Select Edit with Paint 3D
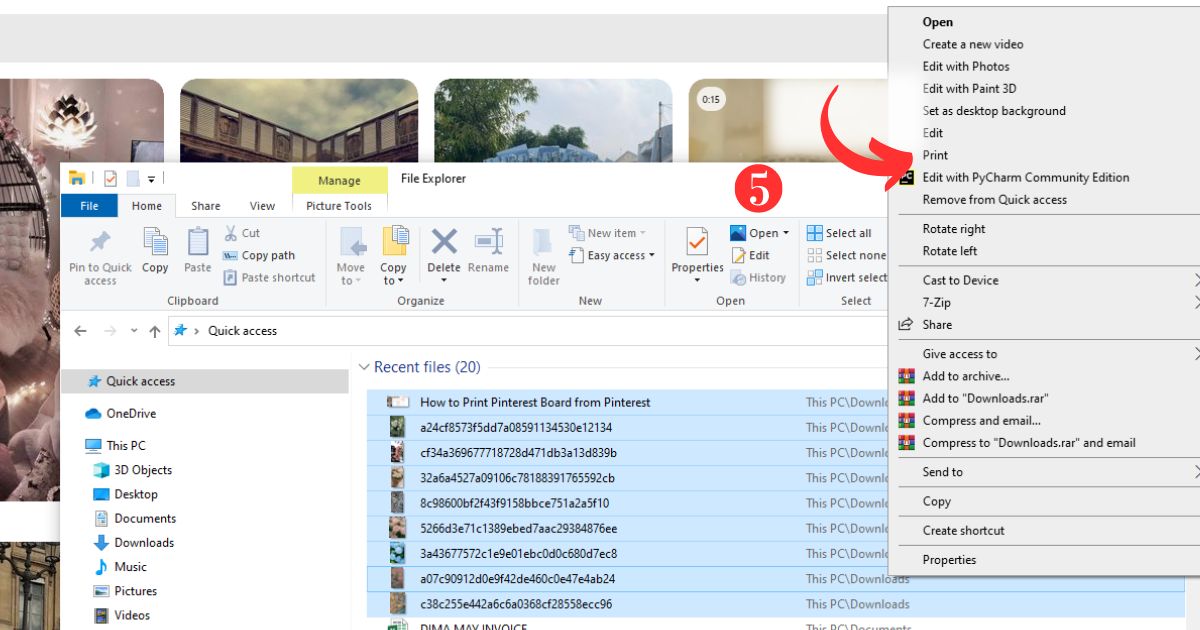The image size is (1200, 630). click(x=969, y=88)
